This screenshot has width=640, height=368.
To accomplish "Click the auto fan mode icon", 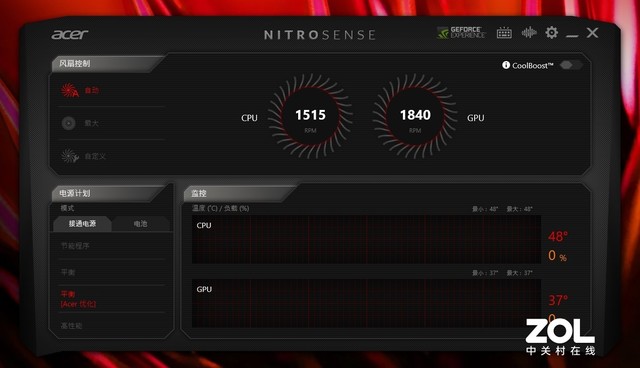I will (x=69, y=90).
